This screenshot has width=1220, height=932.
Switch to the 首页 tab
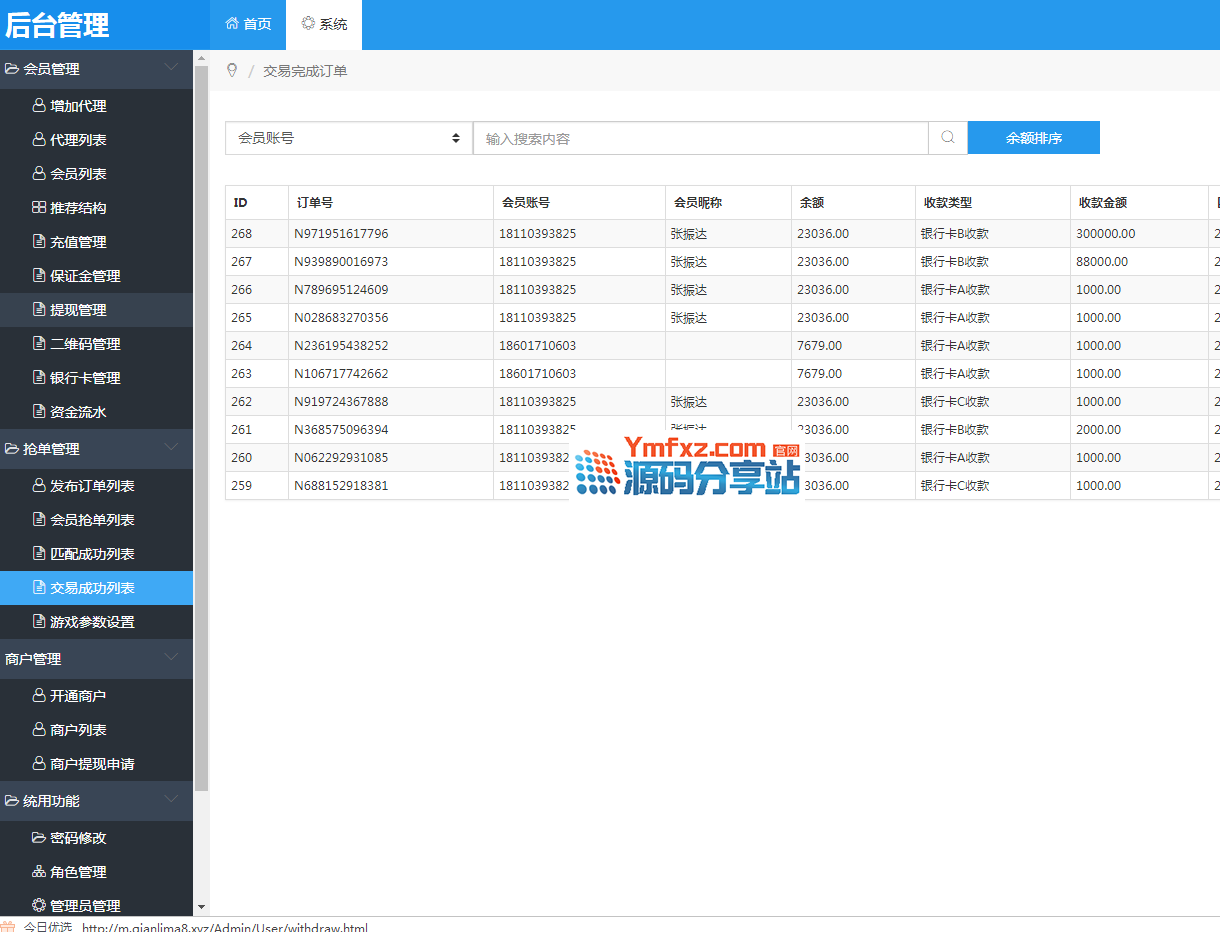[248, 24]
